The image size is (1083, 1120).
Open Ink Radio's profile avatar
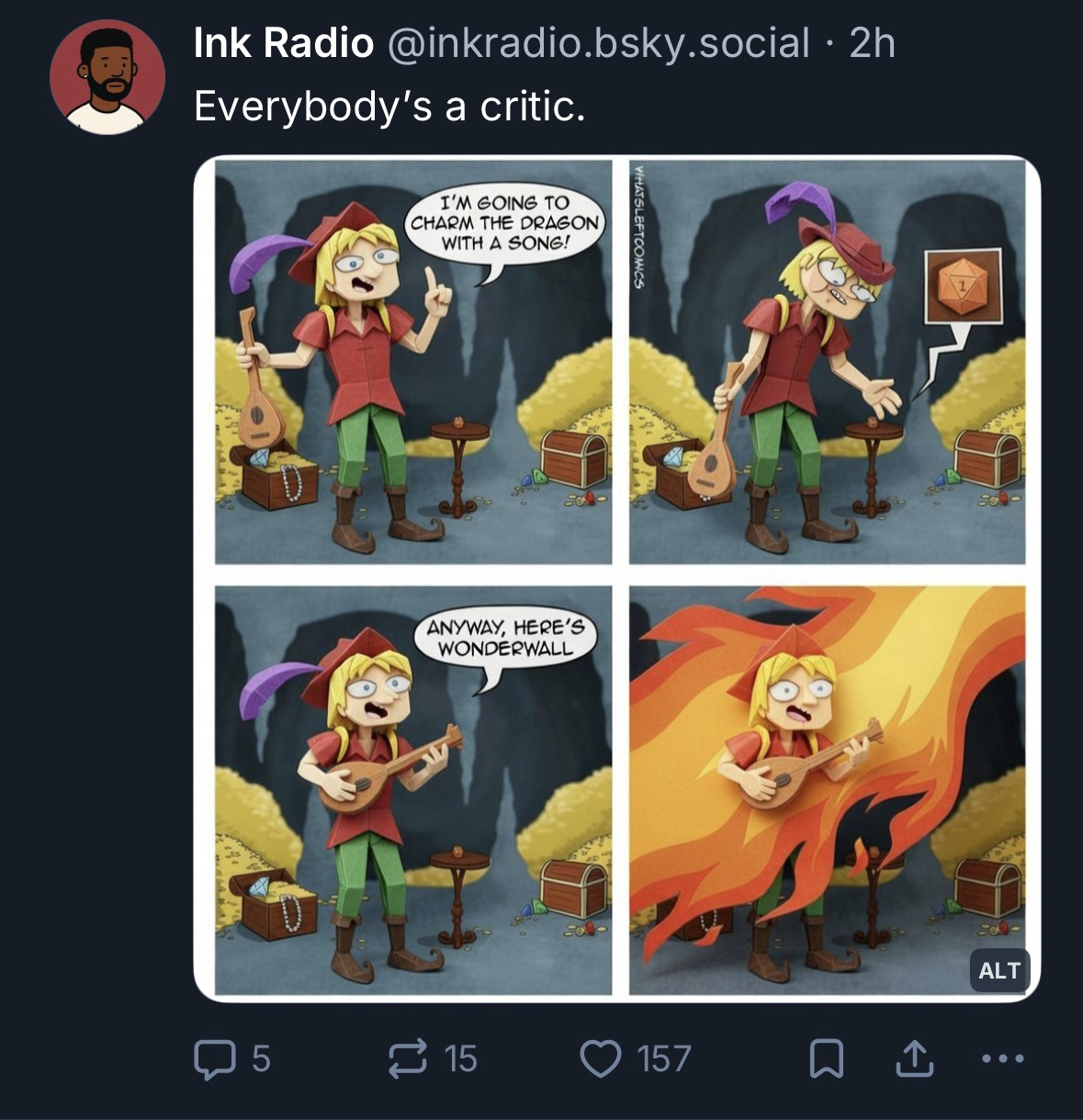coord(107,76)
